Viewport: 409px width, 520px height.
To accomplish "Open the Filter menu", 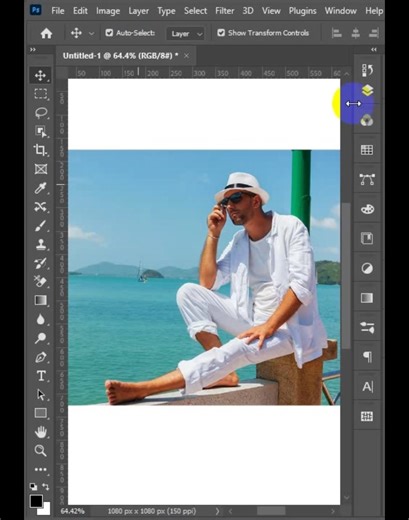I will [224, 11].
